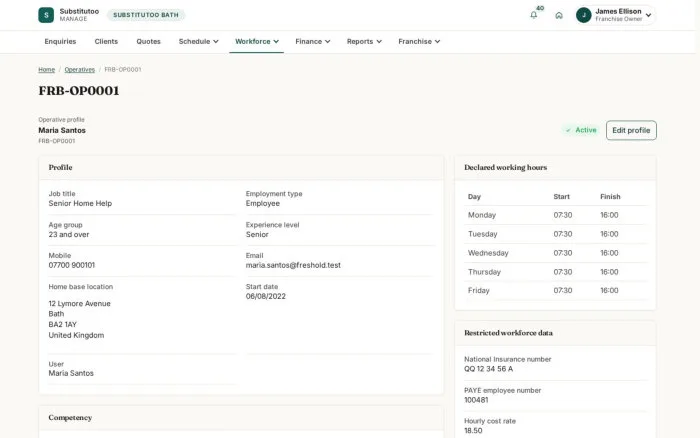Open the Quotes navigation item
The width and height of the screenshot is (700, 438).
pyautogui.click(x=148, y=42)
